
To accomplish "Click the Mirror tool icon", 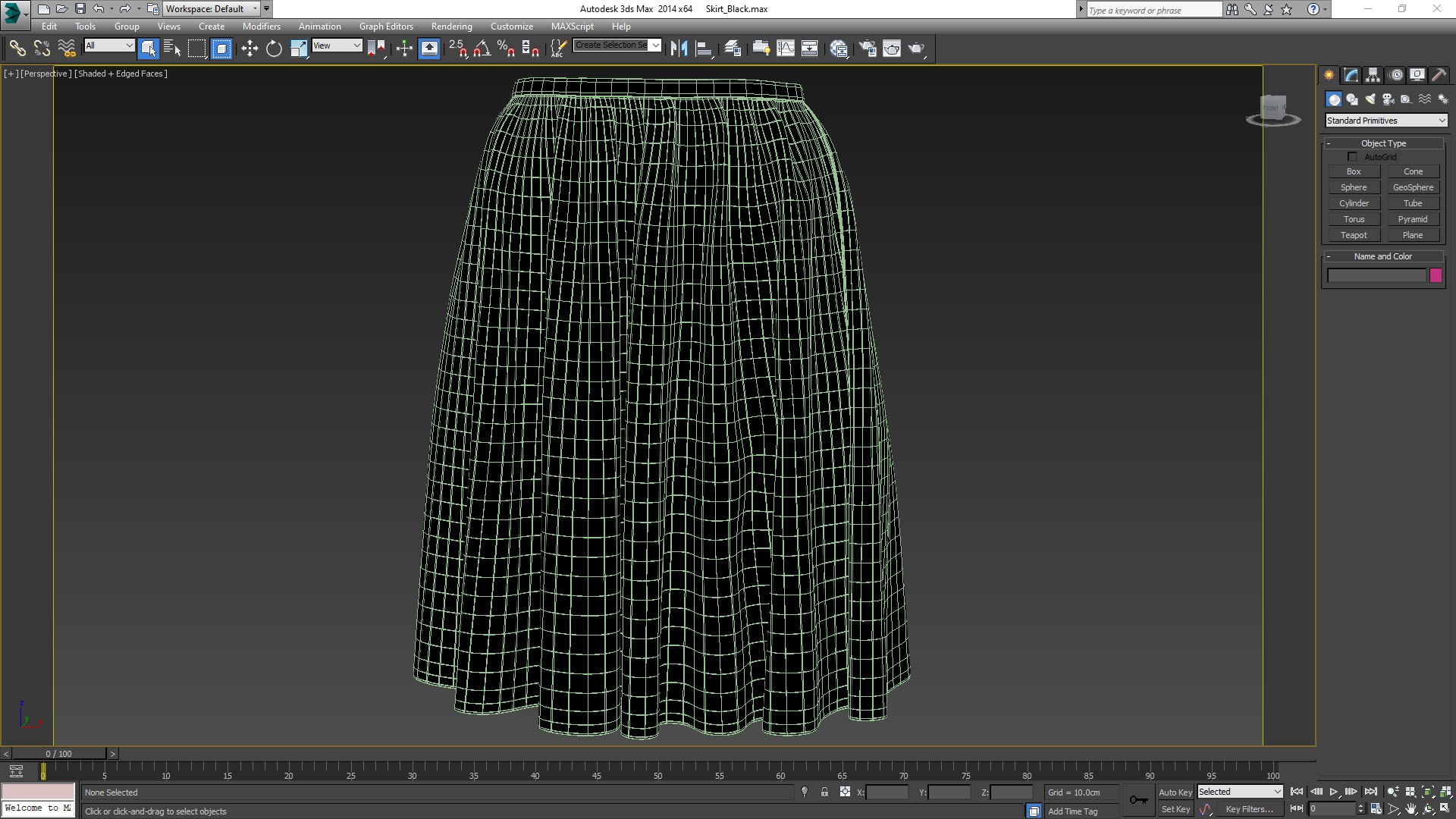I will 679,49.
